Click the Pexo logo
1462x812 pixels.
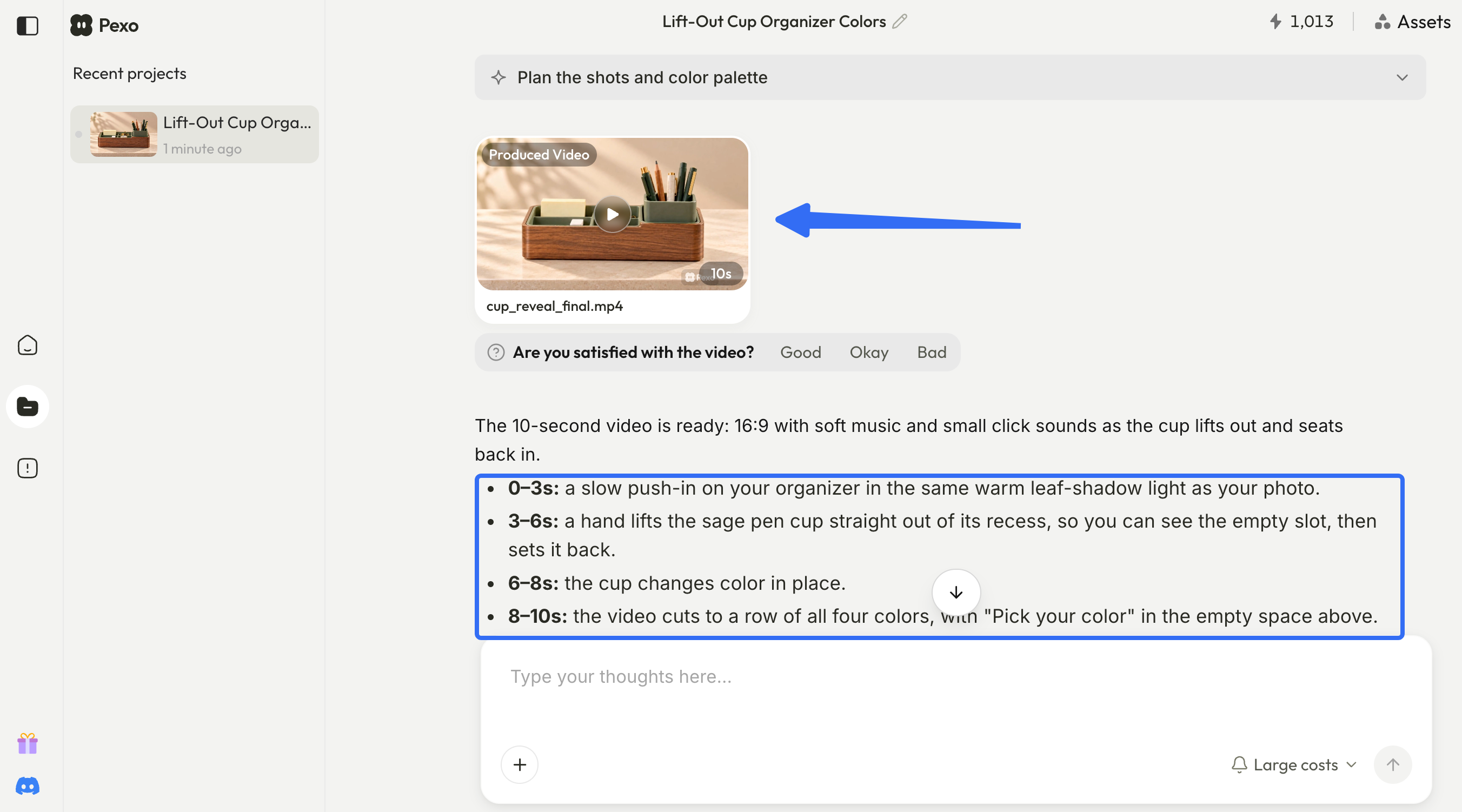pyautogui.click(x=104, y=25)
